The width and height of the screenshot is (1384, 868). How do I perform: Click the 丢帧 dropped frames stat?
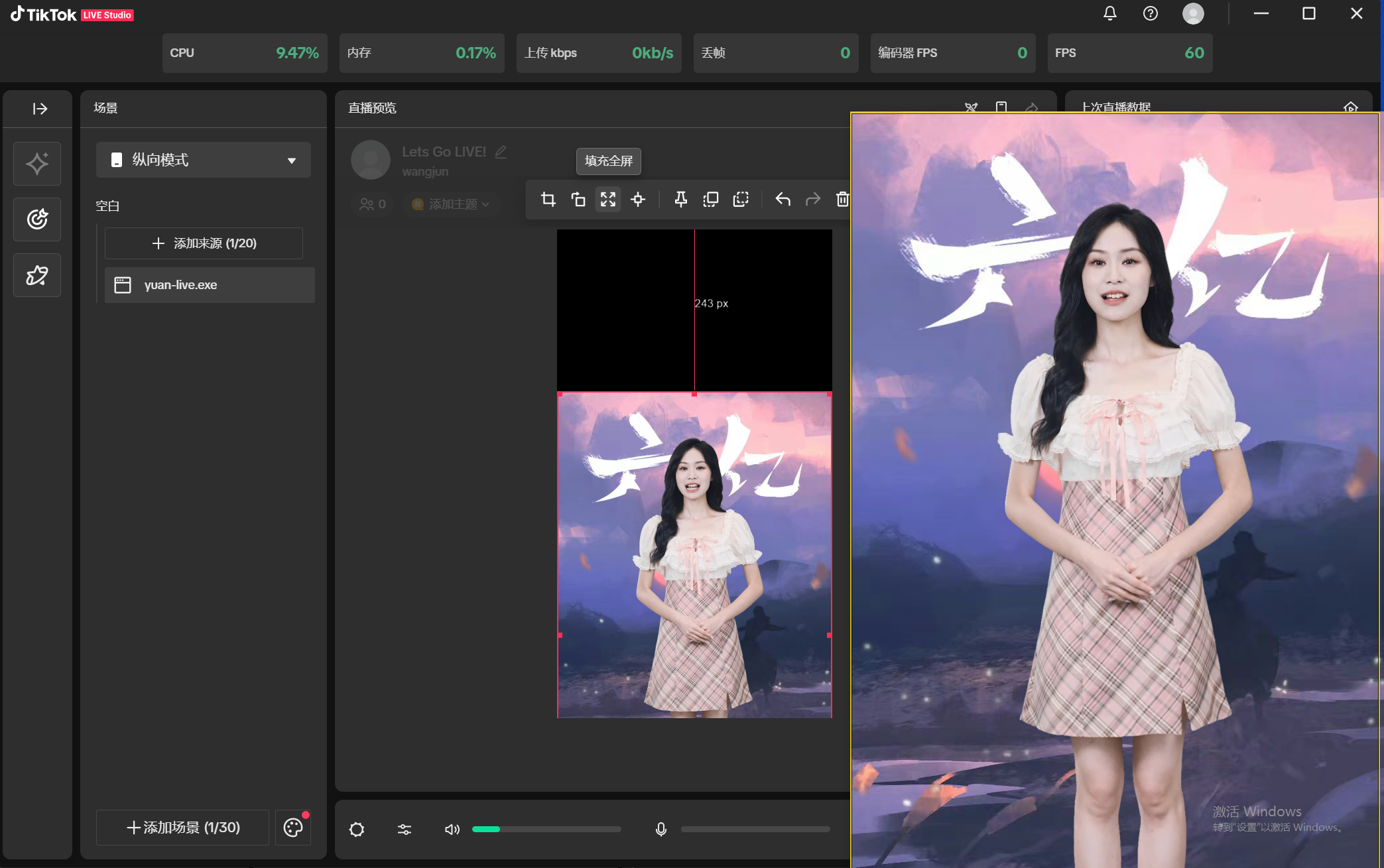(x=776, y=53)
